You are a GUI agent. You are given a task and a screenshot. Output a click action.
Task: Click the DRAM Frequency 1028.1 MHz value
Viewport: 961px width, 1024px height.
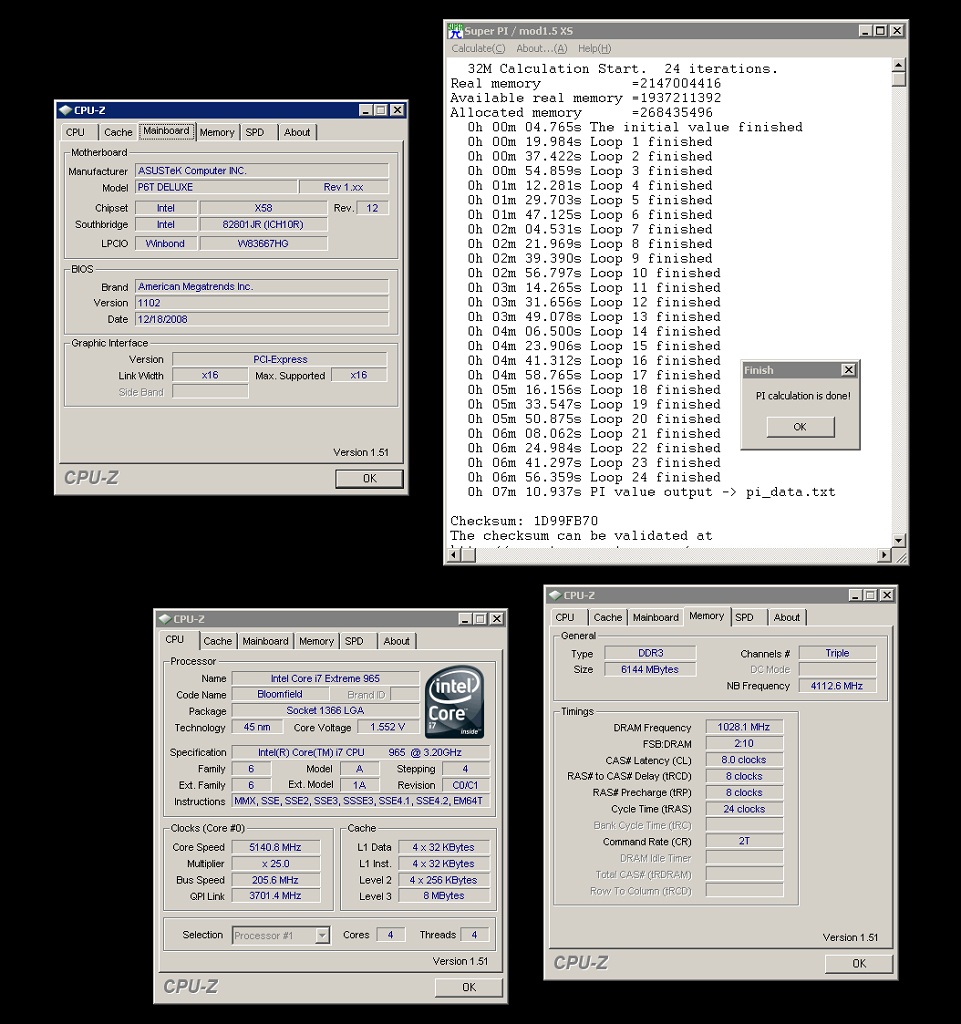click(744, 727)
